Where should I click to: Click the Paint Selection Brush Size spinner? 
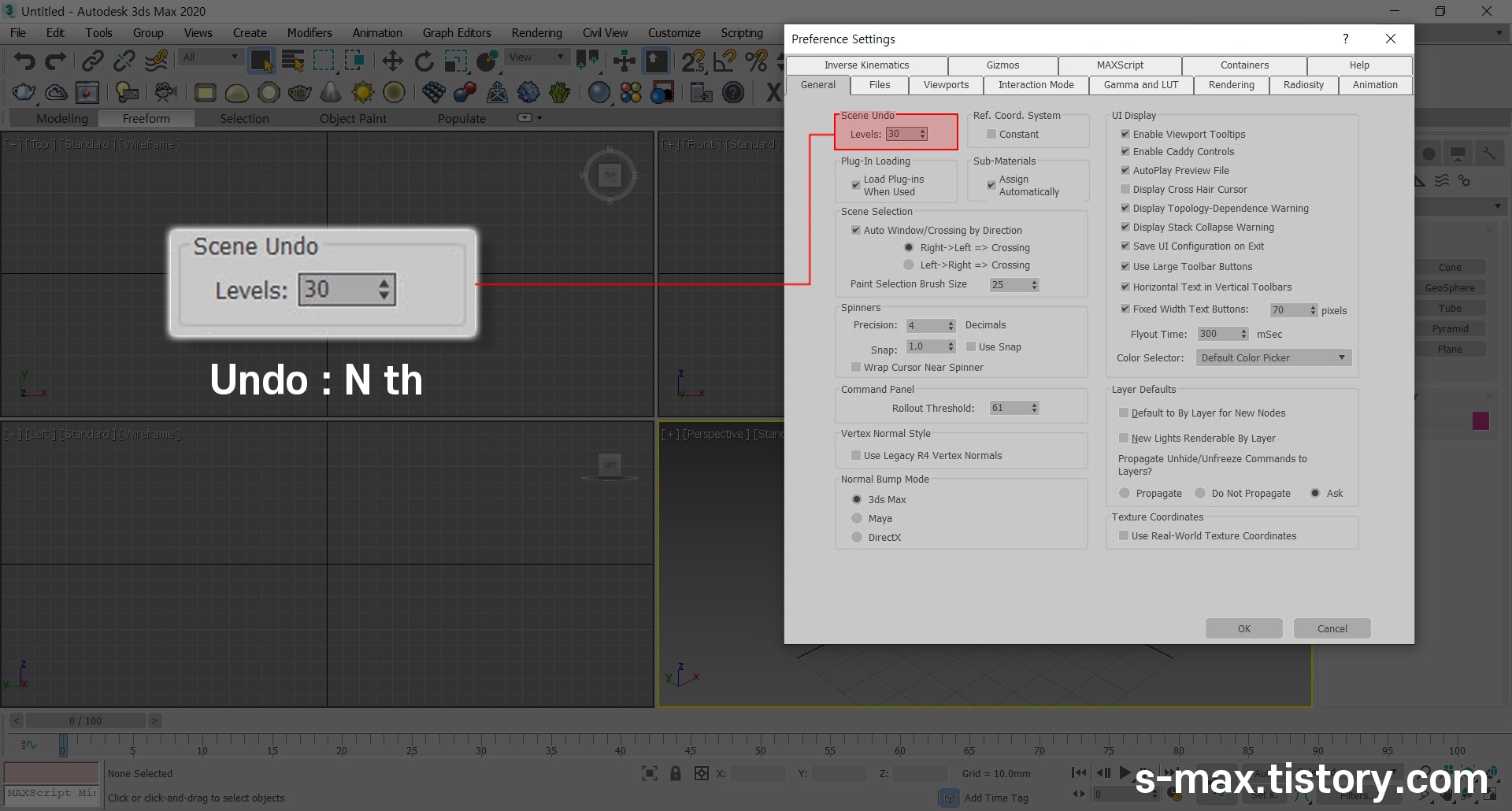[x=1035, y=285]
